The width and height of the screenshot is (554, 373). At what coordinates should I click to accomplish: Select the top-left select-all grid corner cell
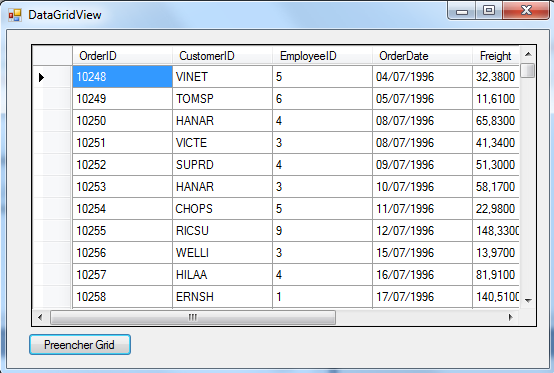pos(52,56)
